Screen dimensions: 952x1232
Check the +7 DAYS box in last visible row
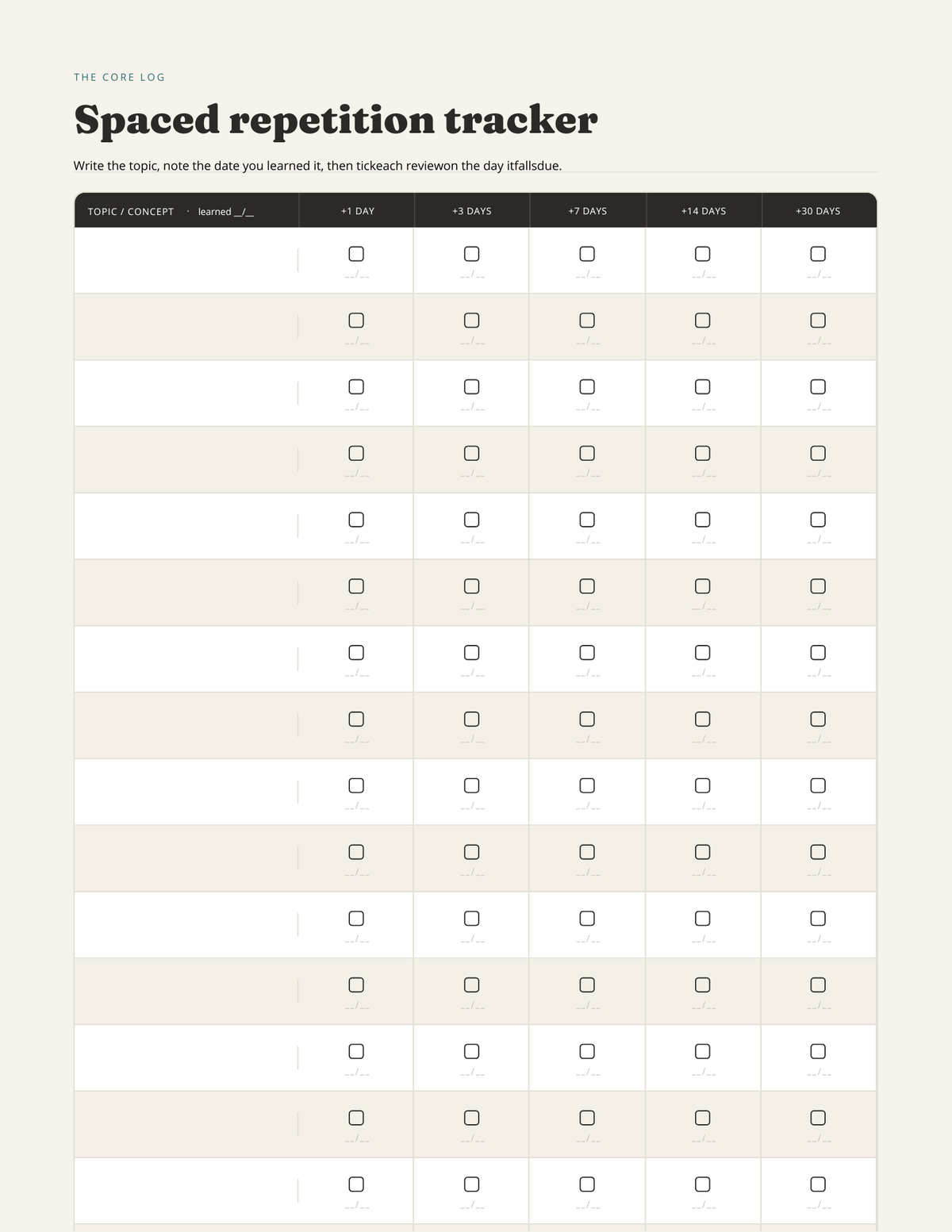[587, 1184]
